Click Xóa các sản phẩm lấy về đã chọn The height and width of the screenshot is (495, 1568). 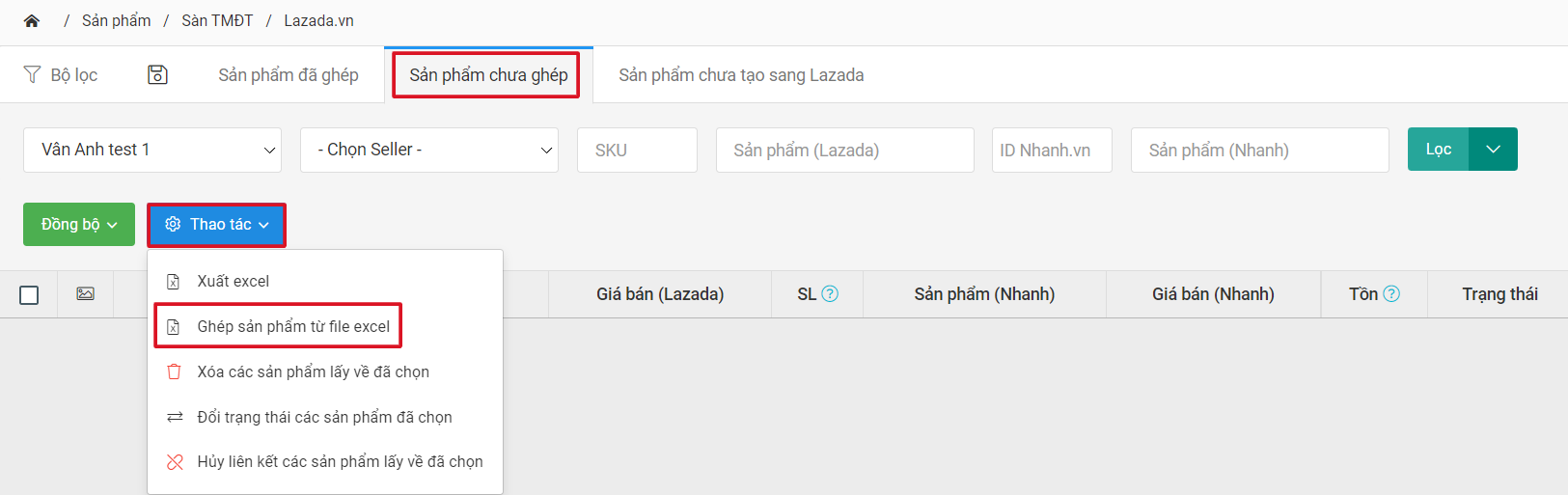[x=313, y=372]
